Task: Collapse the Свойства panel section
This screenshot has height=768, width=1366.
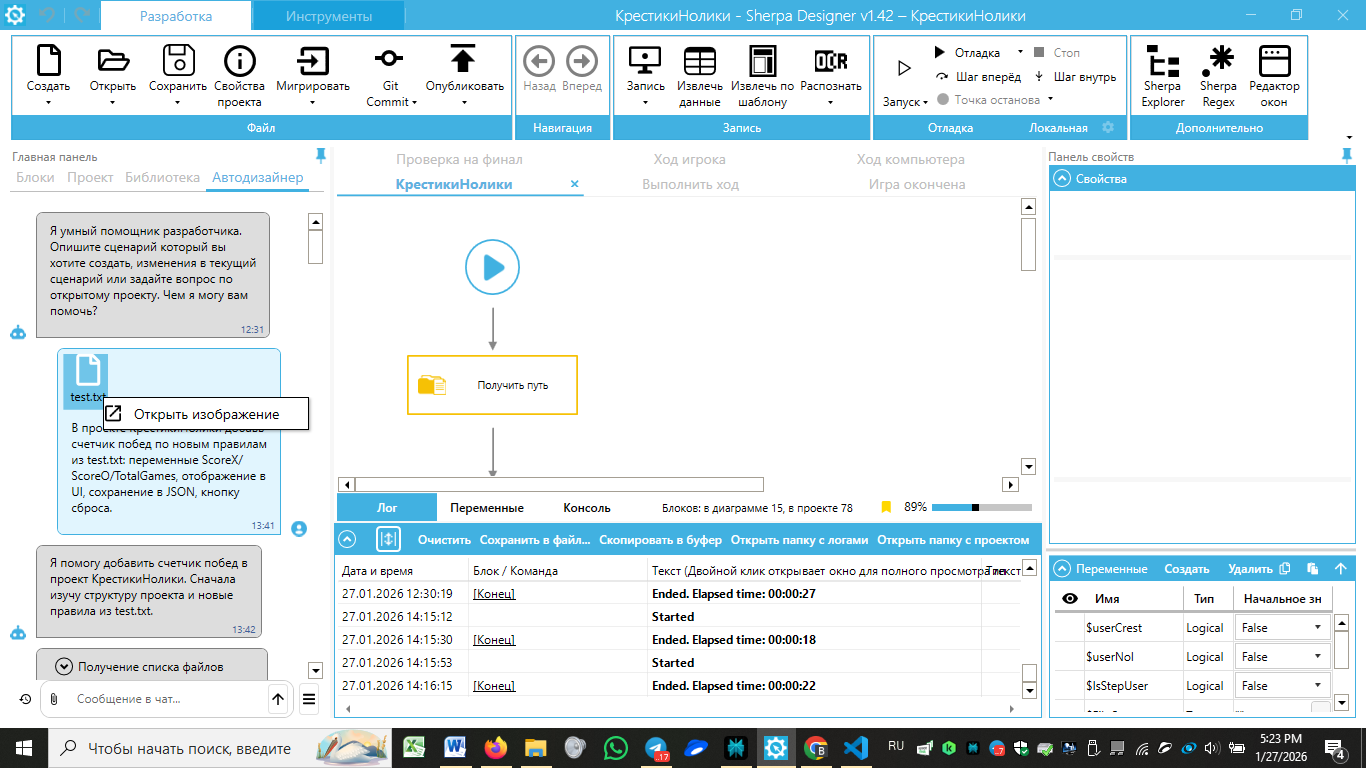Action: 1061,179
